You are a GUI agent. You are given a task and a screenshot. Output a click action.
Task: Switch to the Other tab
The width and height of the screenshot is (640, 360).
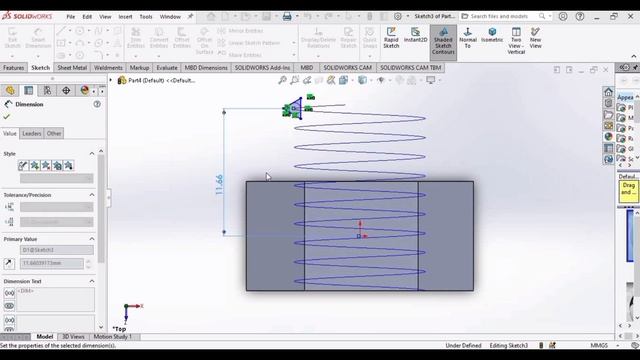(x=53, y=133)
